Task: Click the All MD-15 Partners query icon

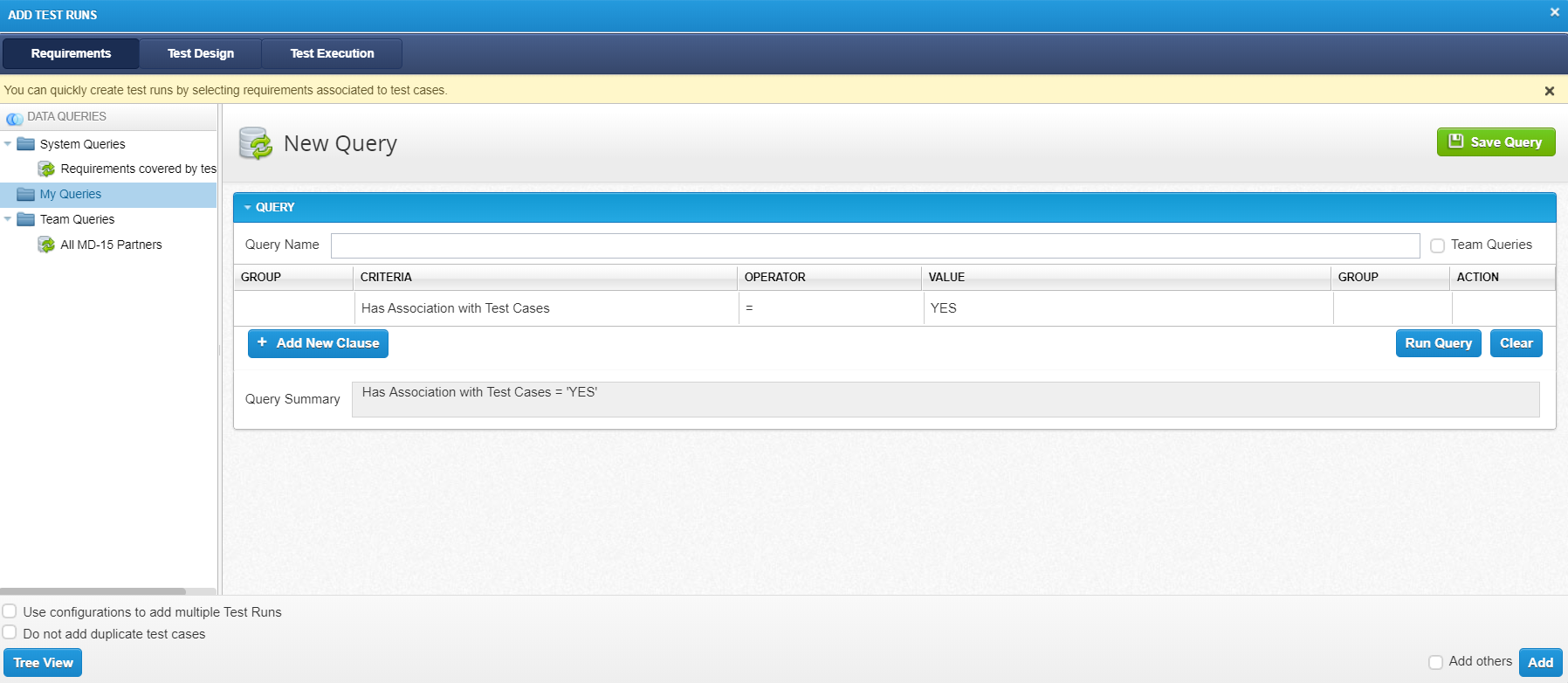Action: tap(47, 245)
